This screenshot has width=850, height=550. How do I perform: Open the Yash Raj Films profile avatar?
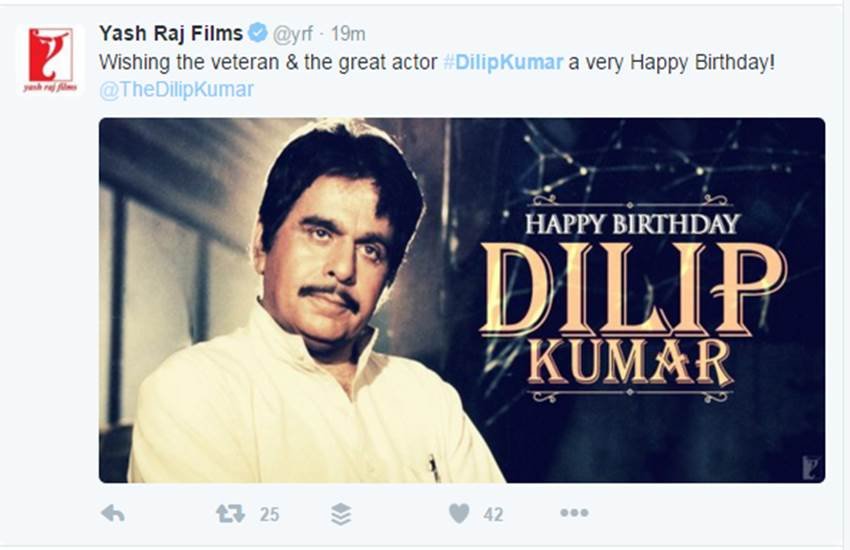click(x=50, y=59)
